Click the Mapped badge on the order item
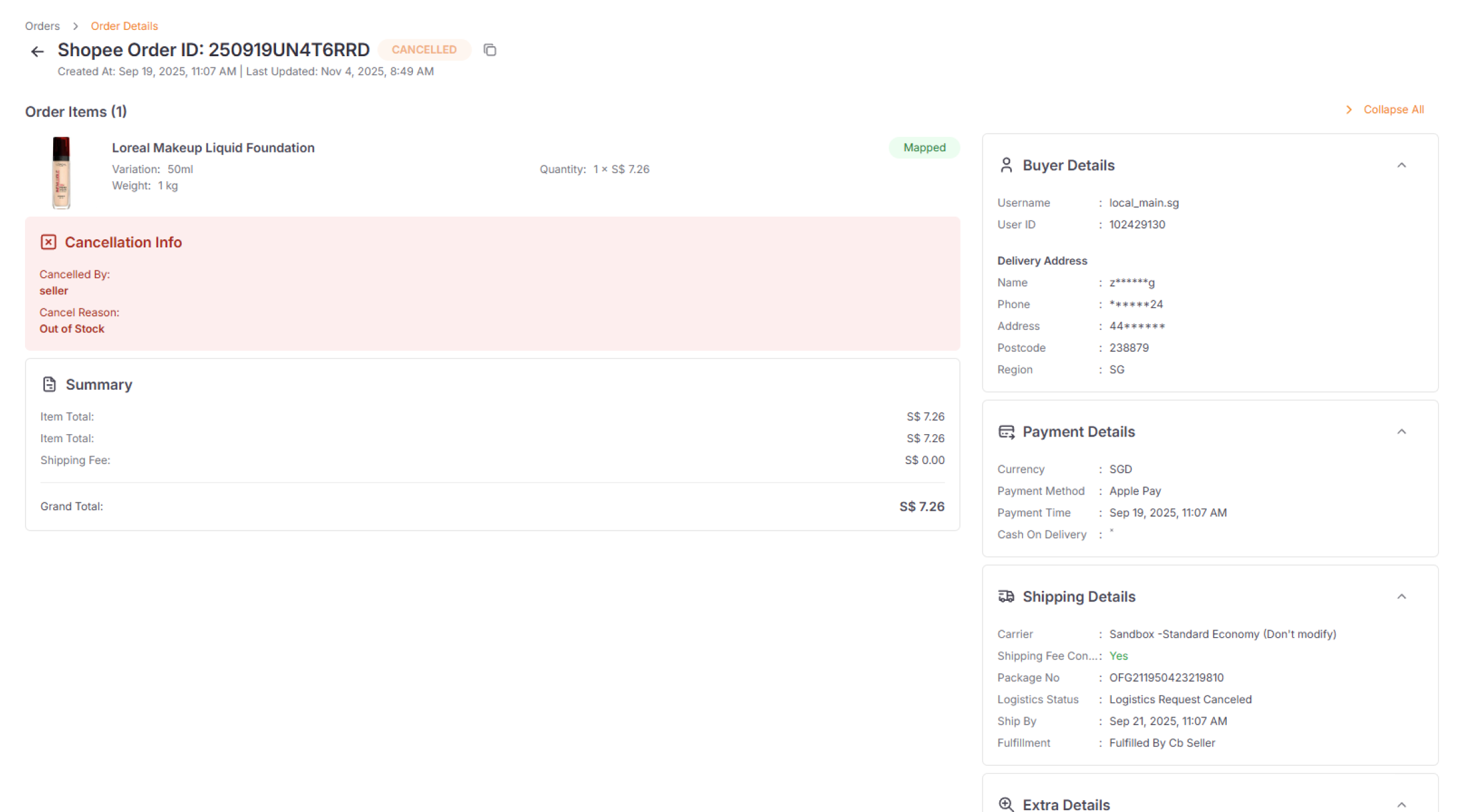The height and width of the screenshot is (812, 1463). point(924,147)
